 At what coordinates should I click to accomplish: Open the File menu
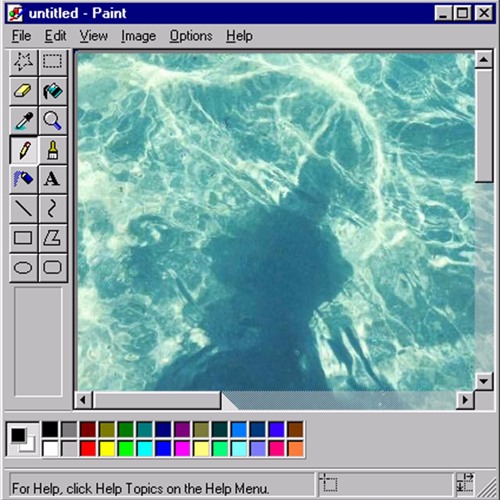point(21,36)
